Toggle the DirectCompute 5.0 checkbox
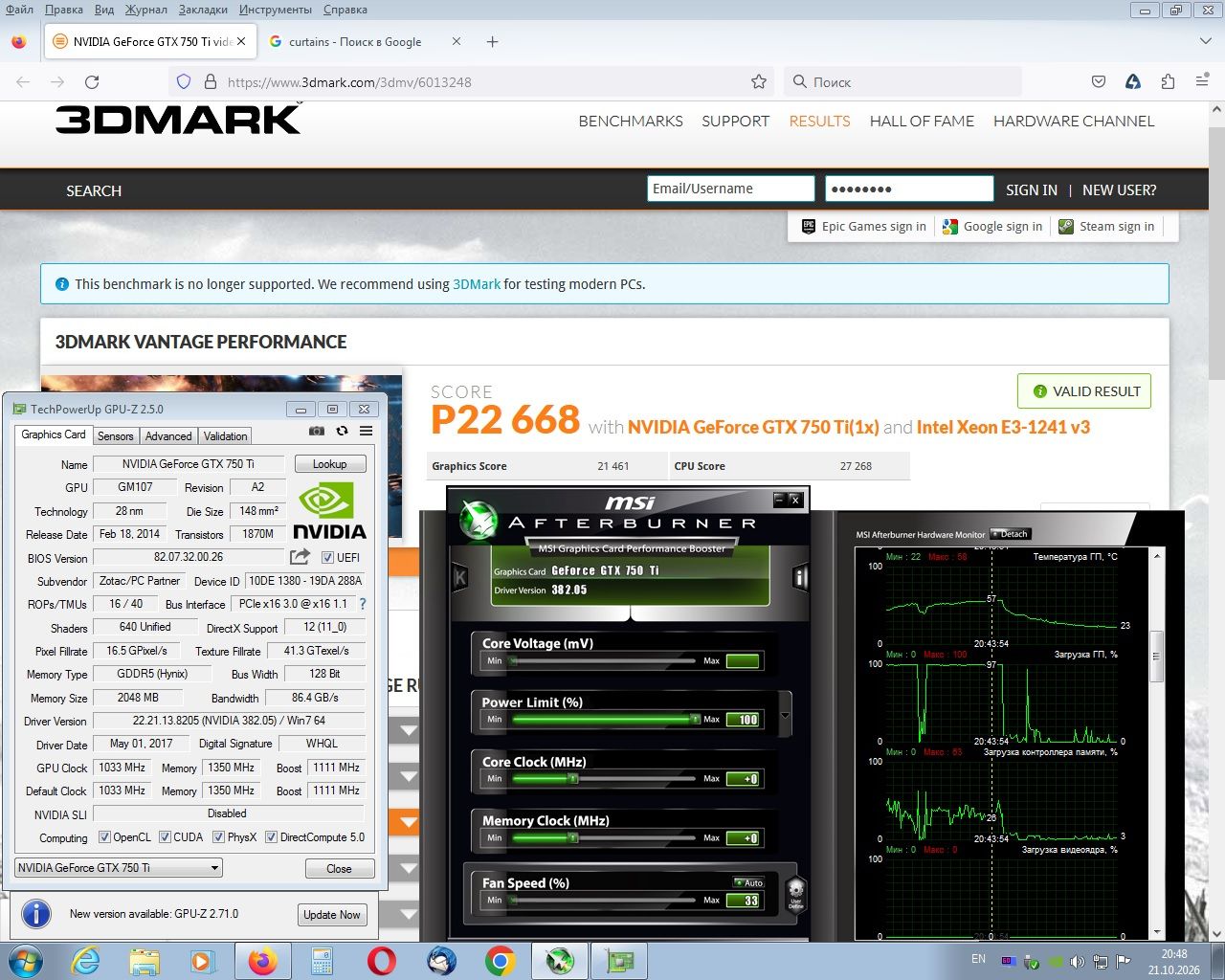Screen dimensions: 1225x980 [x=271, y=837]
